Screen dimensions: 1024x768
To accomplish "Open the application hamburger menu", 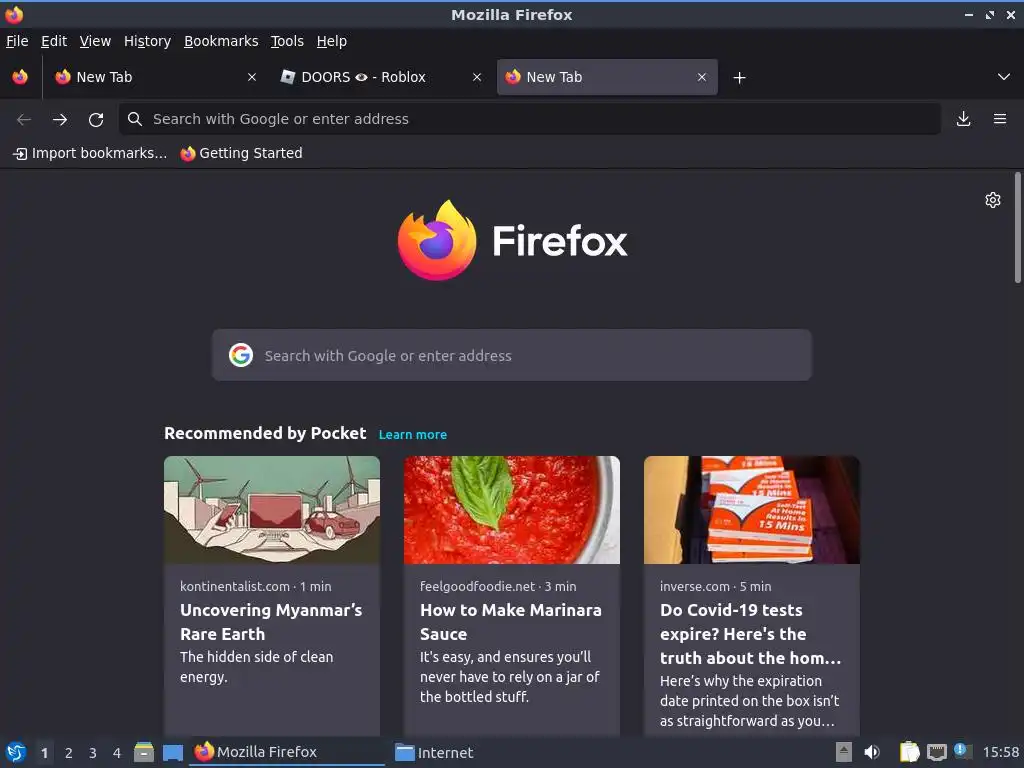I will pos(1000,119).
